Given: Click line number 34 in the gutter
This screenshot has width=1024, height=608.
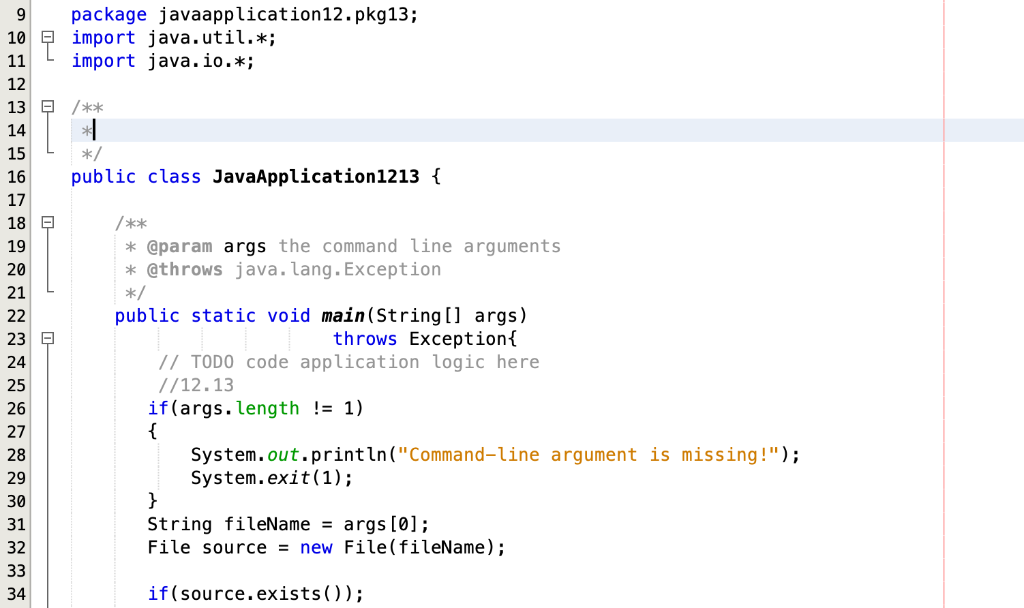Looking at the screenshot, I should coord(16,594).
